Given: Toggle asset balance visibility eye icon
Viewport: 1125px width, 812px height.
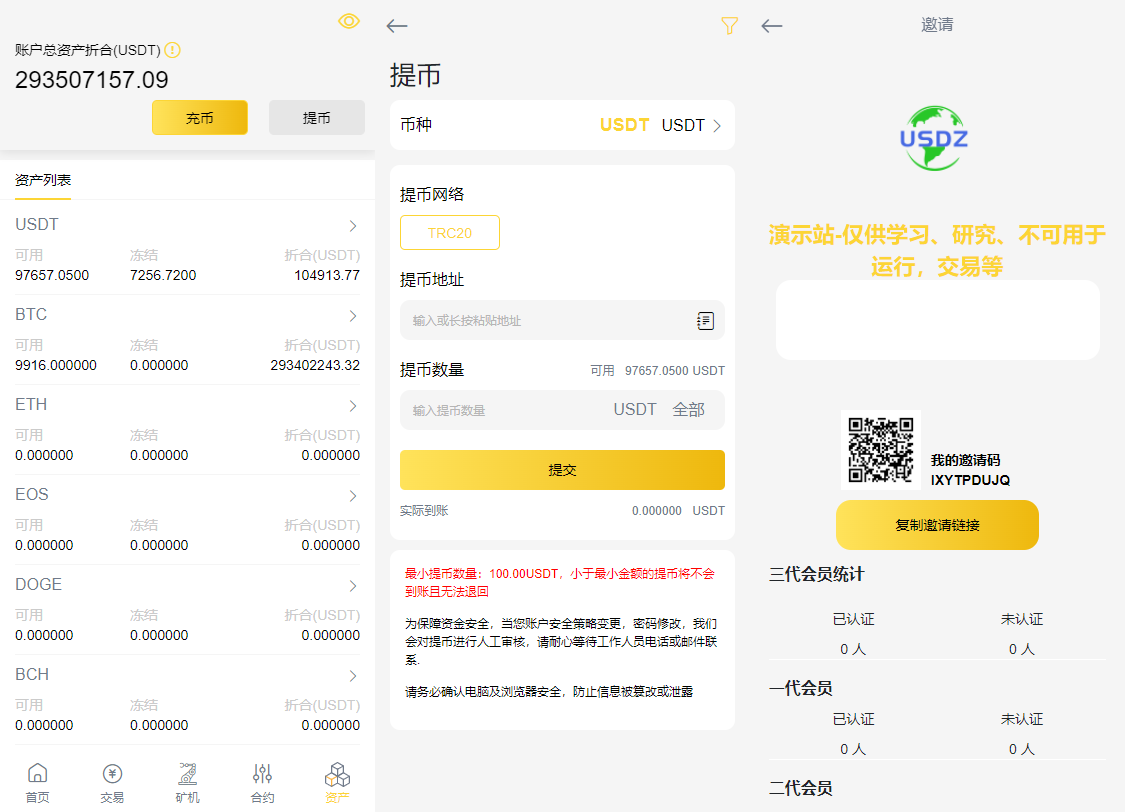Looking at the screenshot, I should [348, 21].
